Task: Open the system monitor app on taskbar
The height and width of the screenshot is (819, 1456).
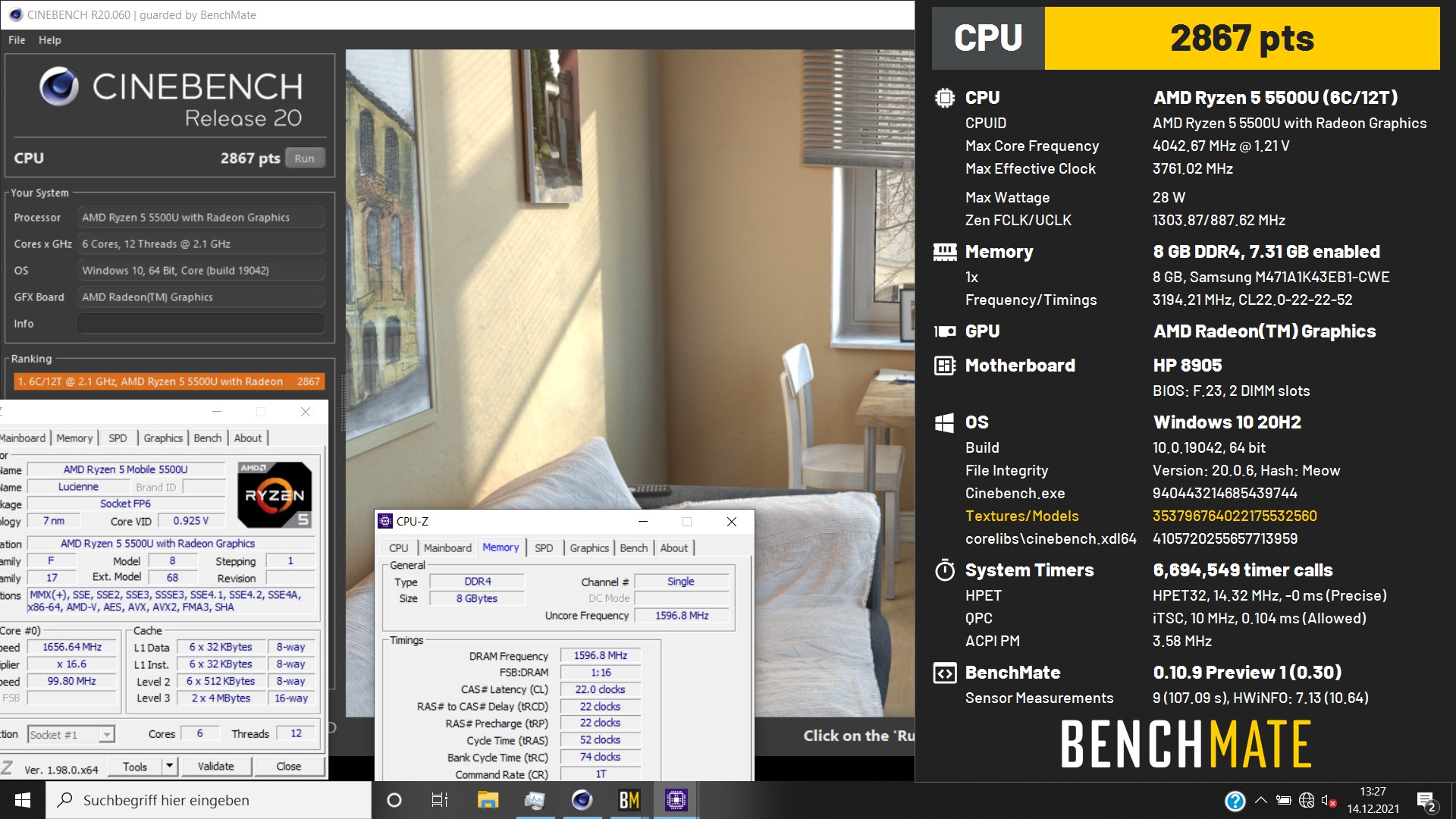Action: [x=535, y=800]
